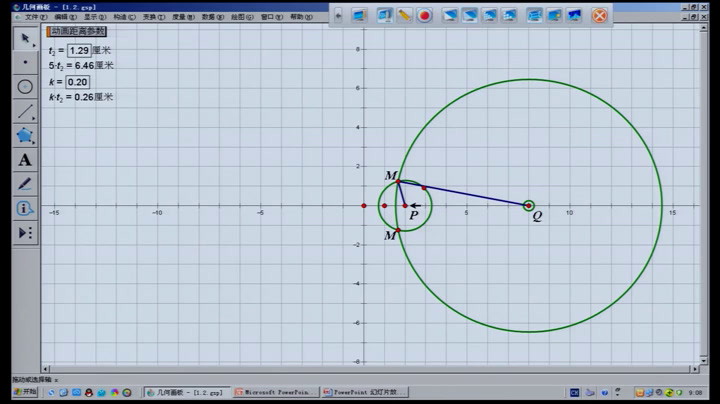Click the monitor display icon on the overlay toolbar

pyautogui.click(x=384, y=16)
